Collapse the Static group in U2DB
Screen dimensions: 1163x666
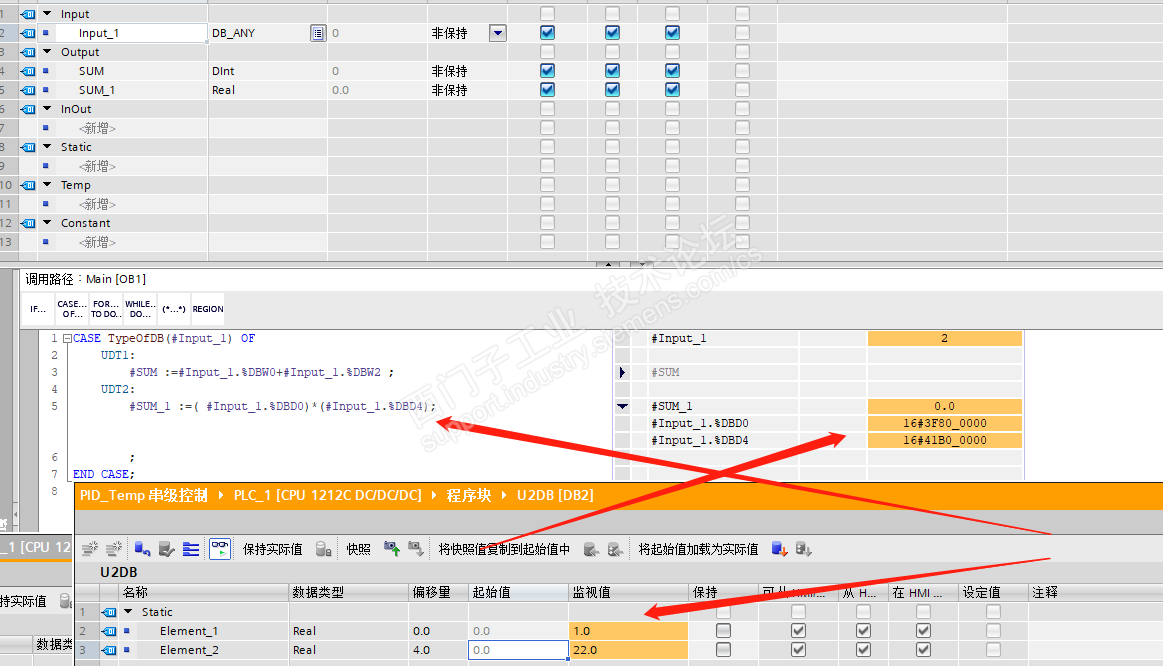click(x=128, y=612)
